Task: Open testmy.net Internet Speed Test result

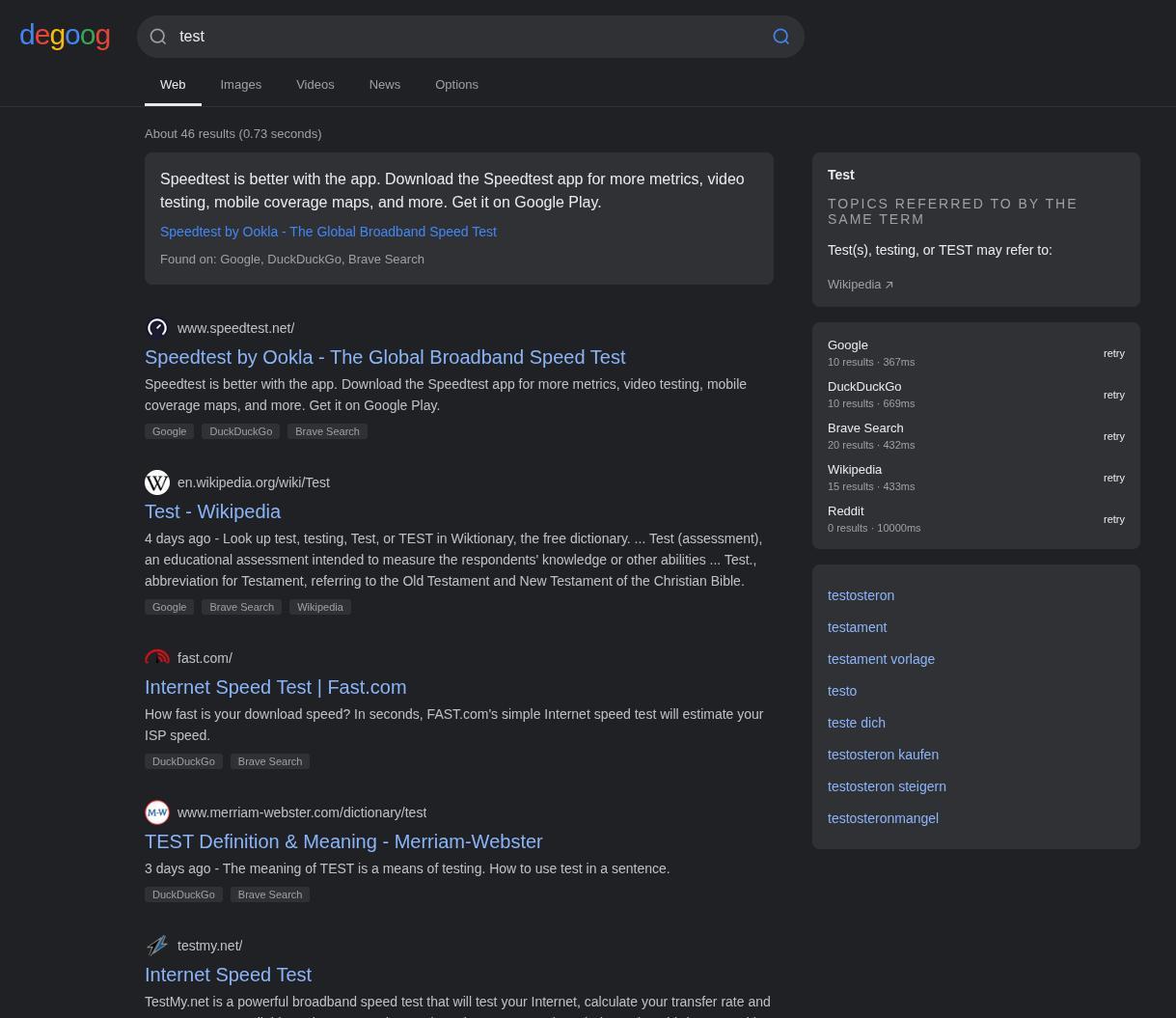Action: pyautogui.click(x=228, y=975)
